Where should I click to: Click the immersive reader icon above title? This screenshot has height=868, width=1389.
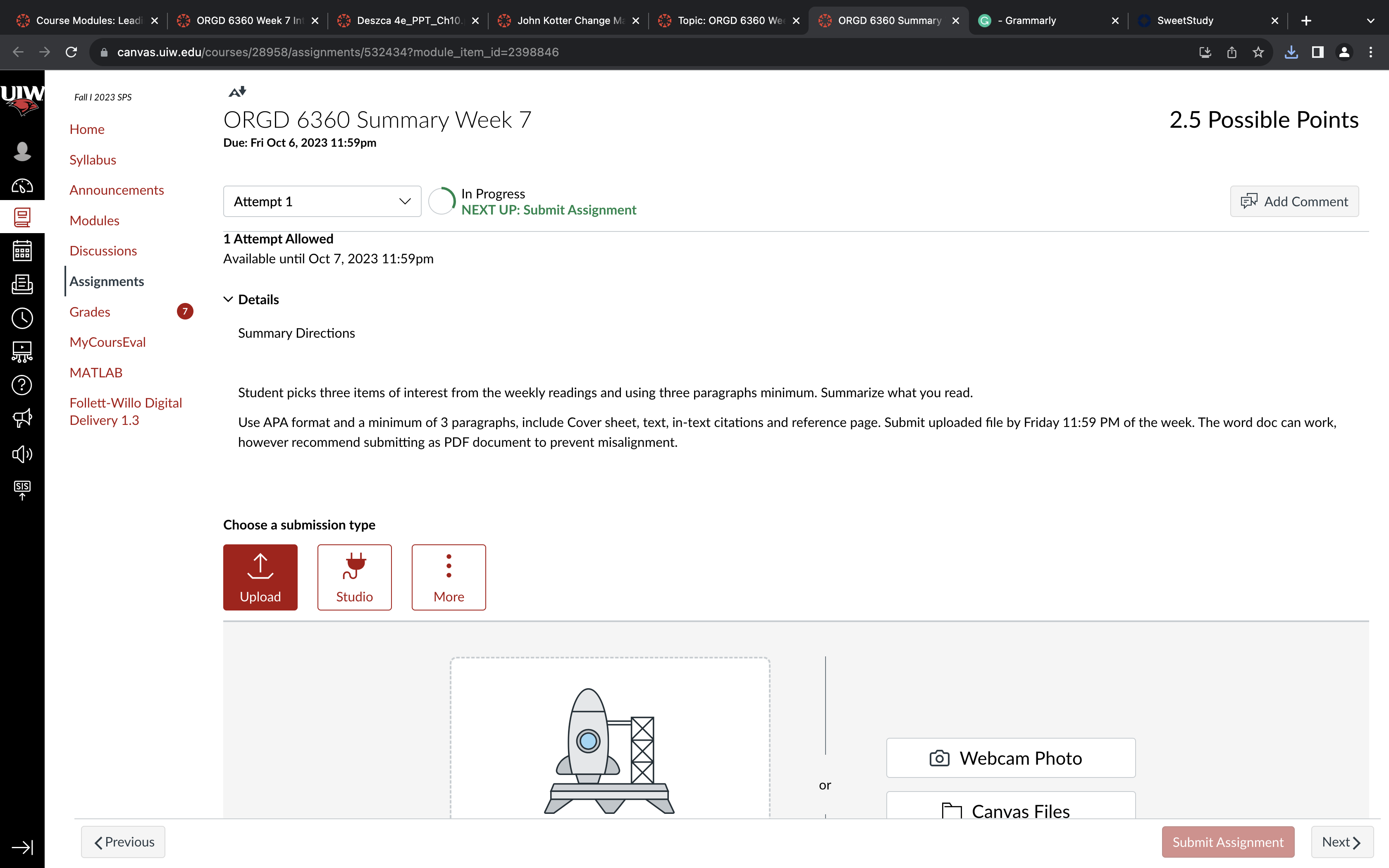pos(237,91)
